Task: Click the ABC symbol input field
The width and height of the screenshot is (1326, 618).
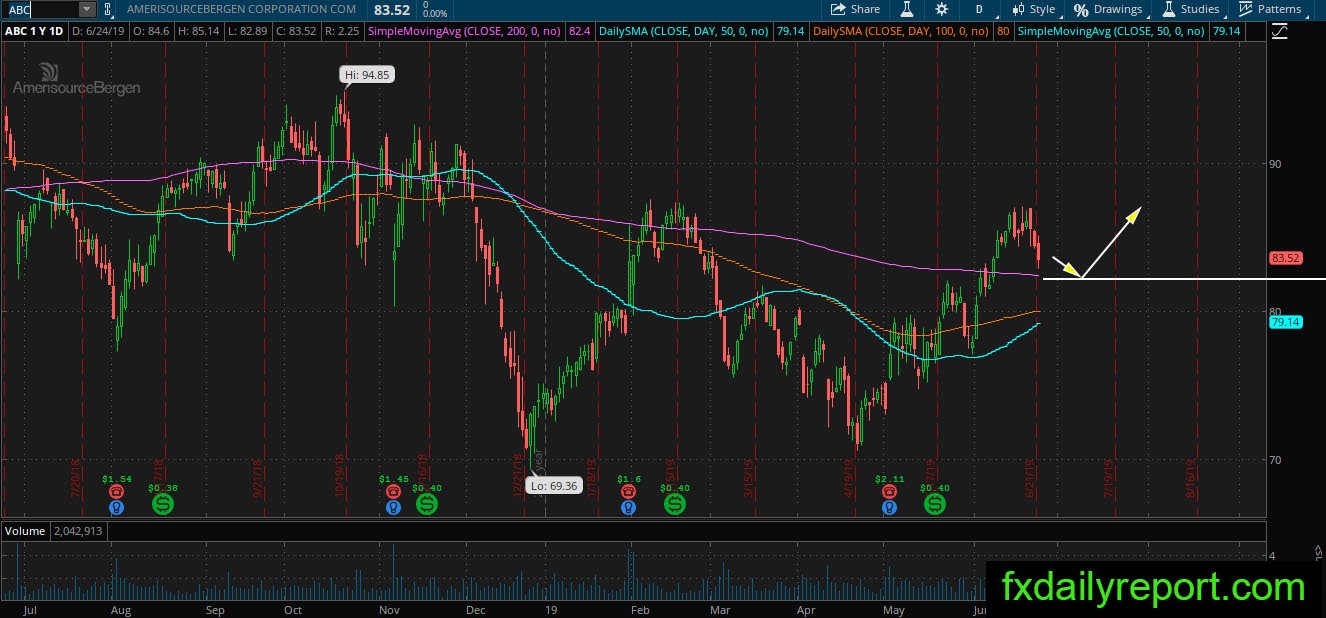Action: coord(39,9)
